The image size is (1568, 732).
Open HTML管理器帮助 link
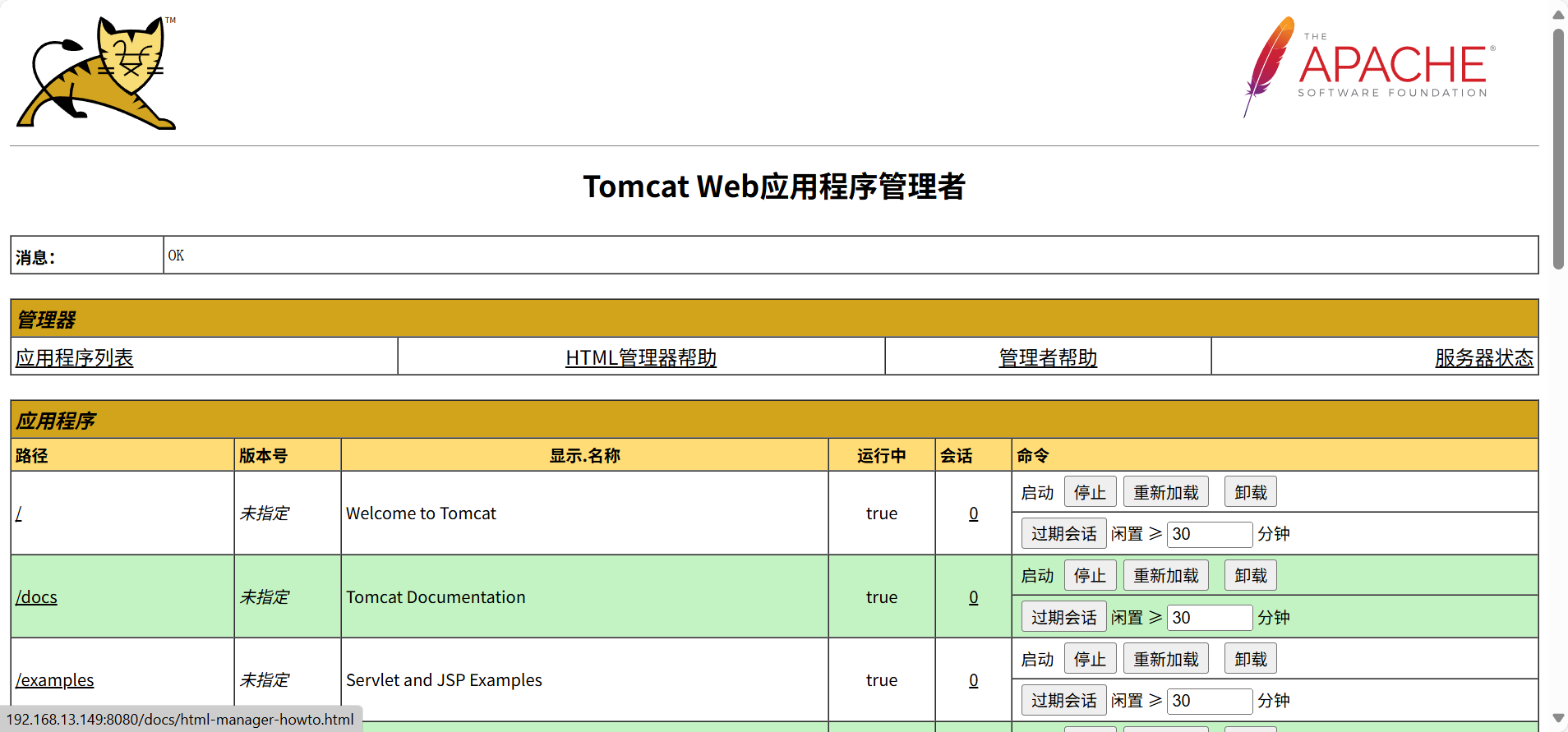[x=641, y=357]
